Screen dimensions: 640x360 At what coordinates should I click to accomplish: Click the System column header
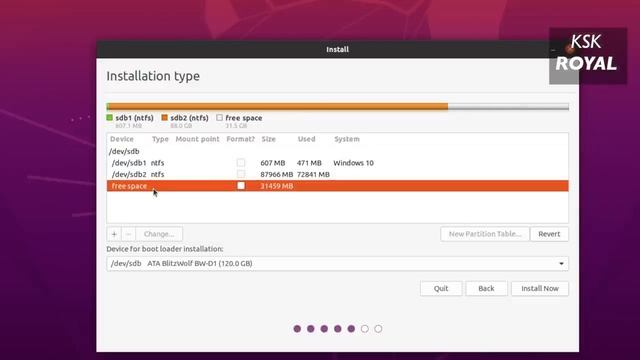[x=347, y=139]
